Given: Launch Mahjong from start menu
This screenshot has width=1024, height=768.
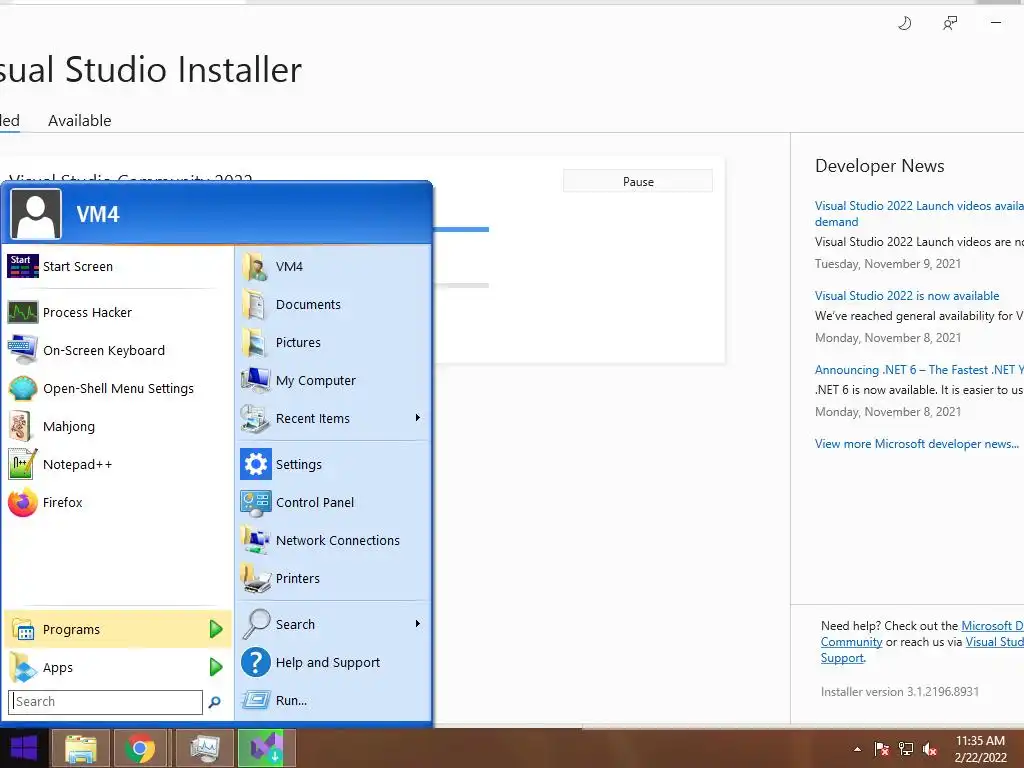Looking at the screenshot, I should 118,426.
